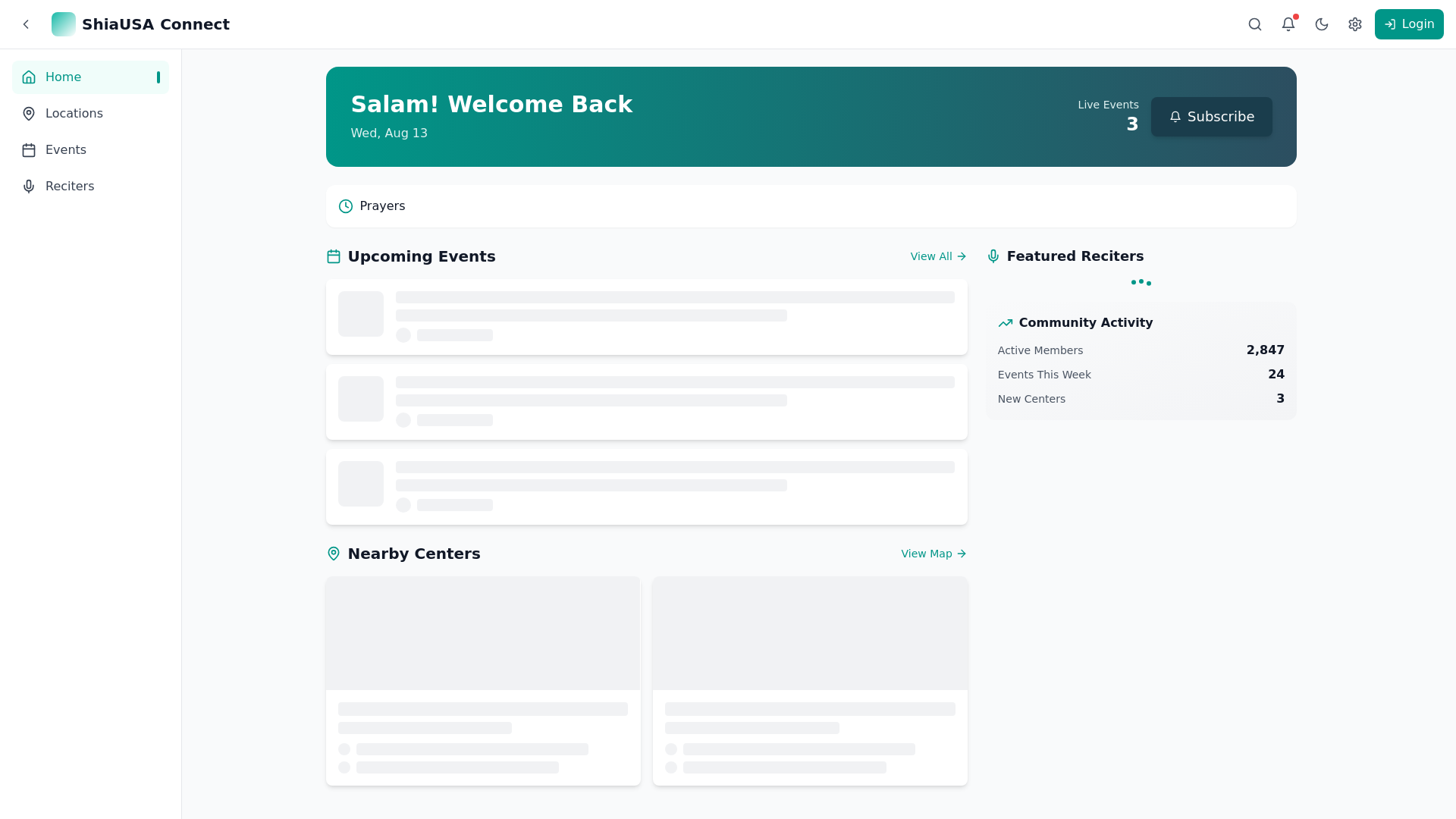This screenshot has height=819, width=1456.
Task: Open the search magnifier icon
Action: (x=1255, y=24)
